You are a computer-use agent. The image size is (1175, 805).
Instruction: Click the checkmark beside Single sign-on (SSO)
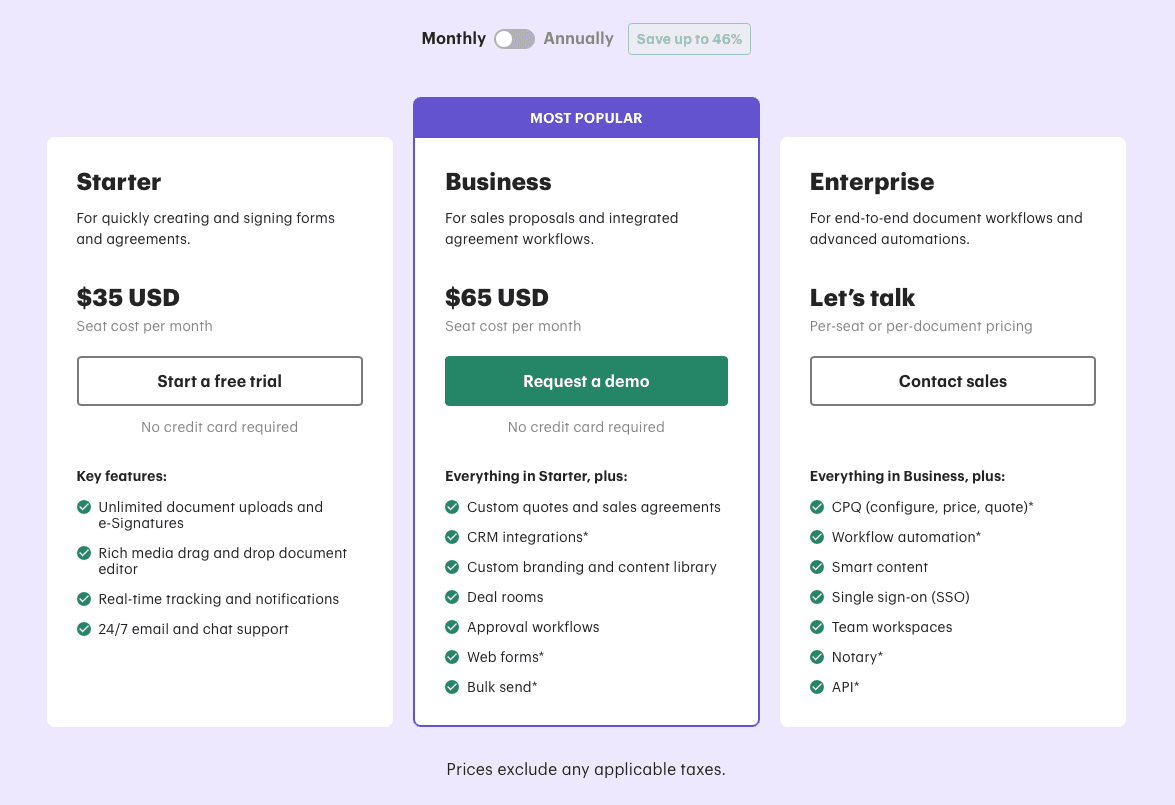coord(817,597)
